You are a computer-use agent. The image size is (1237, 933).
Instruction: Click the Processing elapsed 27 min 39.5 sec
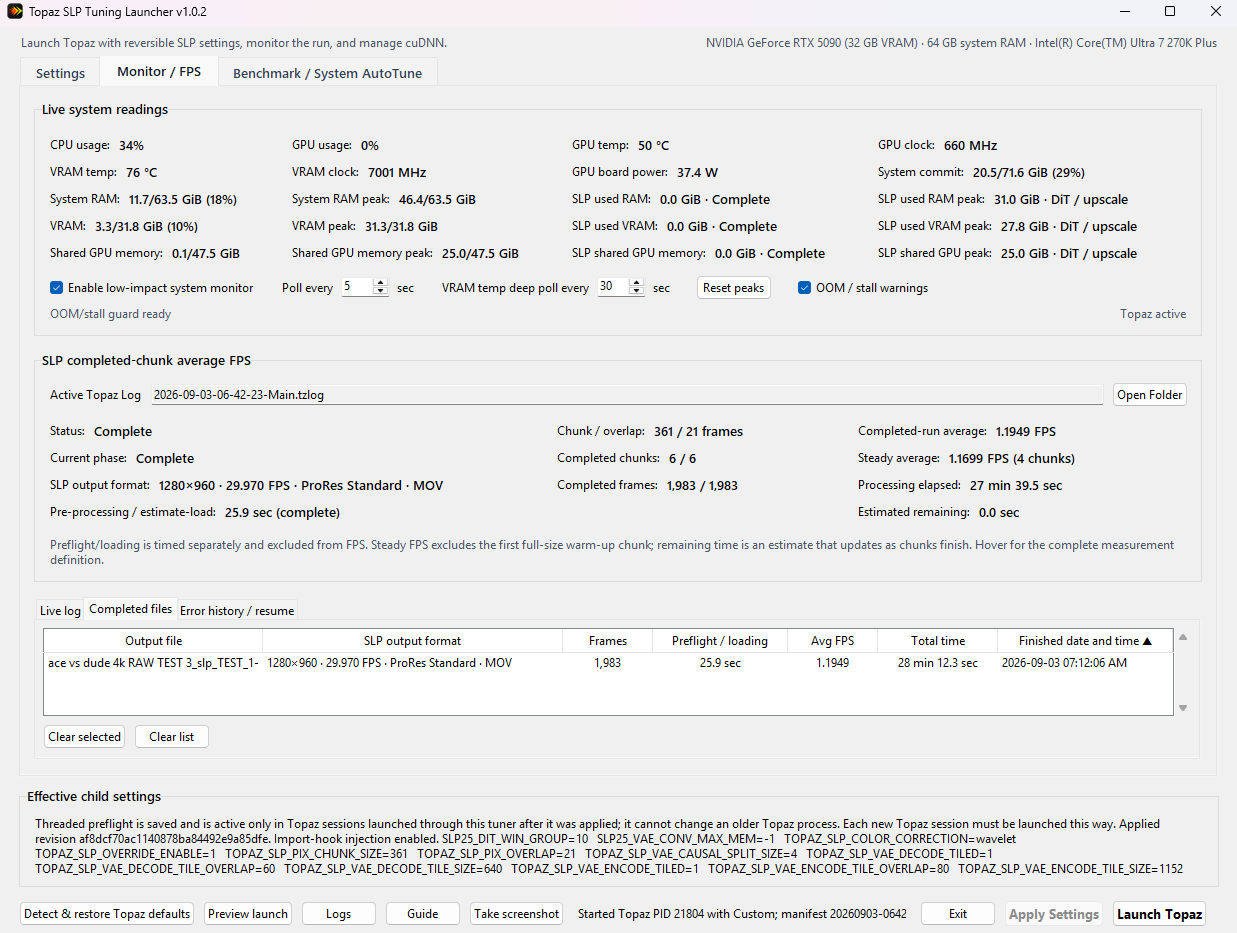point(1016,486)
